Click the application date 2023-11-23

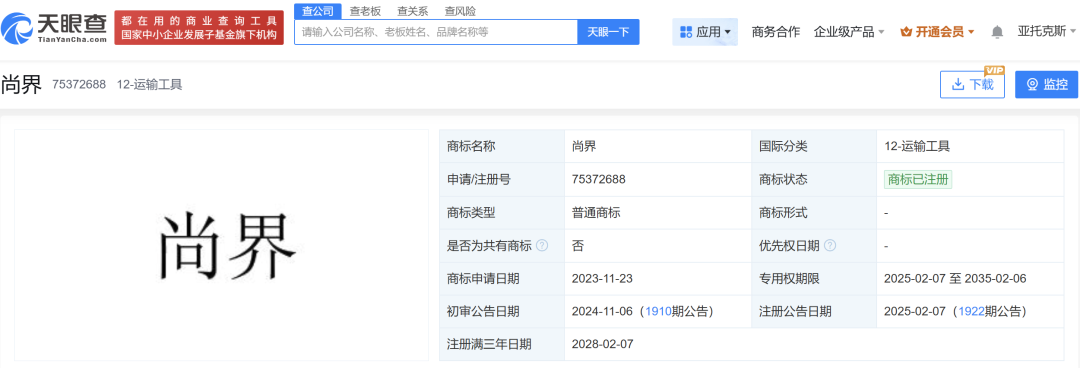(602, 278)
